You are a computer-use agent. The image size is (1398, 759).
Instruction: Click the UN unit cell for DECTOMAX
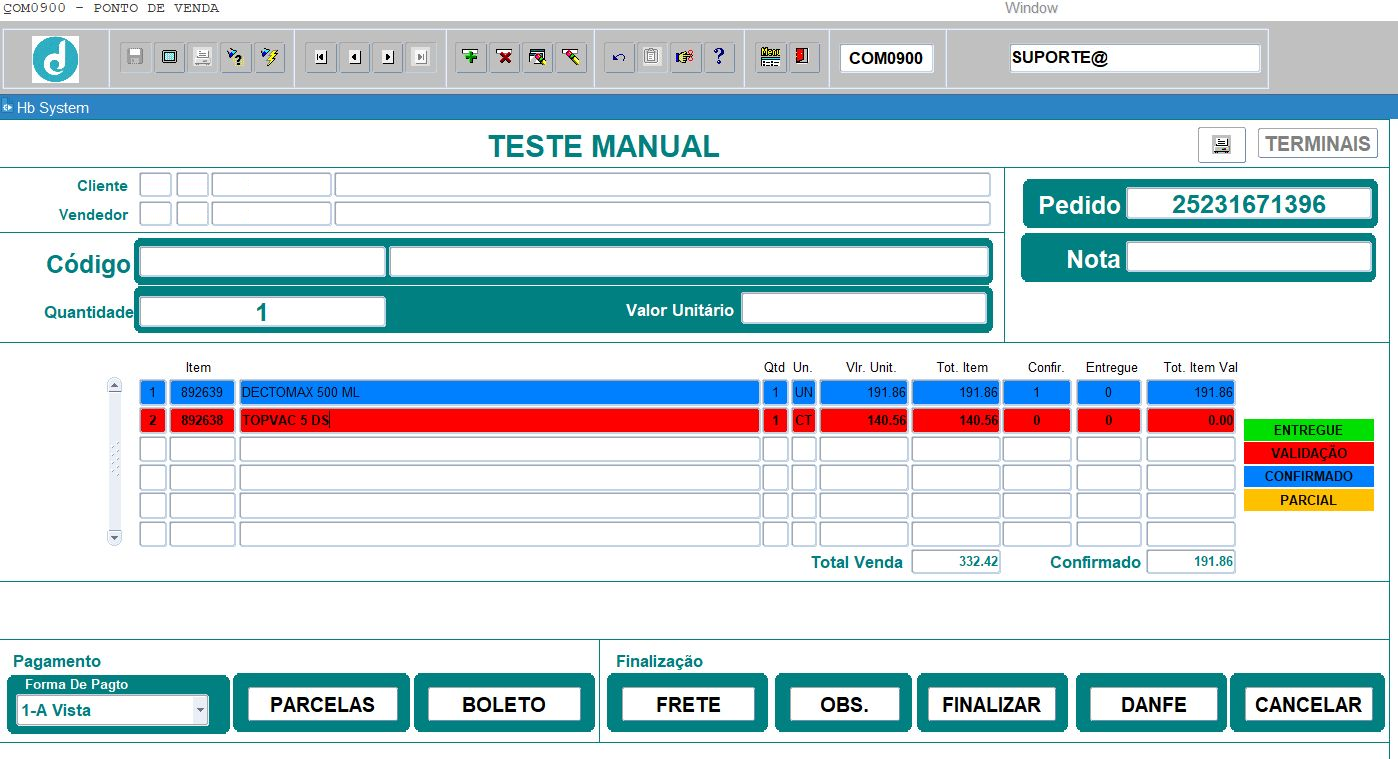[x=804, y=393]
